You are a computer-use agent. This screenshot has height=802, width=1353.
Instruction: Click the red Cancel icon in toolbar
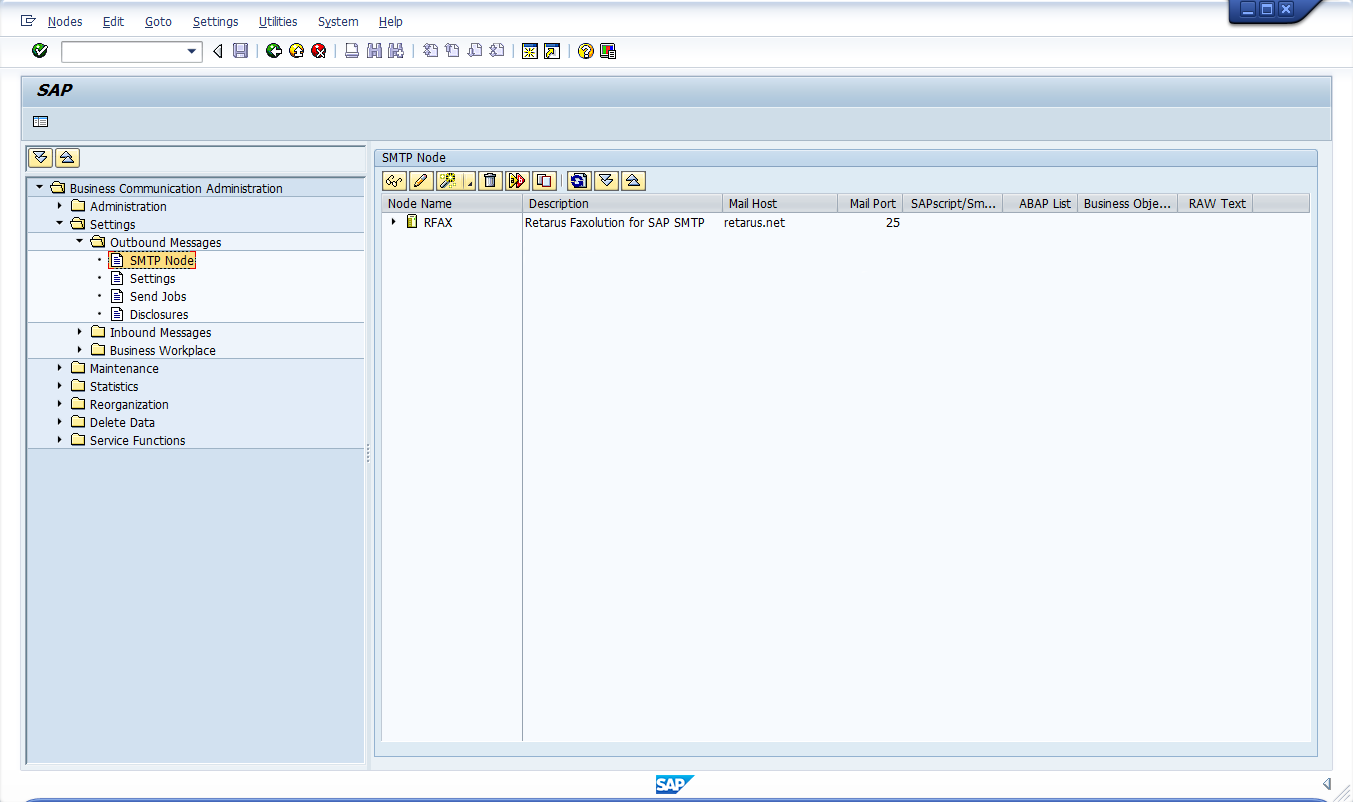click(x=318, y=51)
